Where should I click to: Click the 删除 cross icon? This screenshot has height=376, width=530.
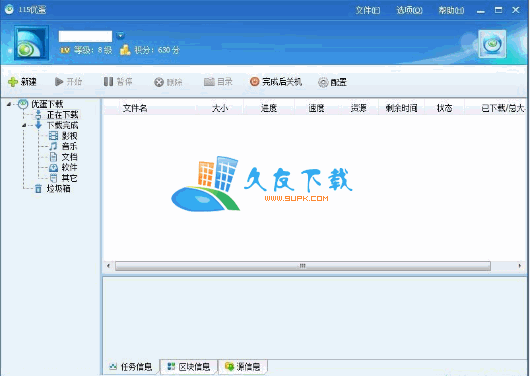(159, 82)
